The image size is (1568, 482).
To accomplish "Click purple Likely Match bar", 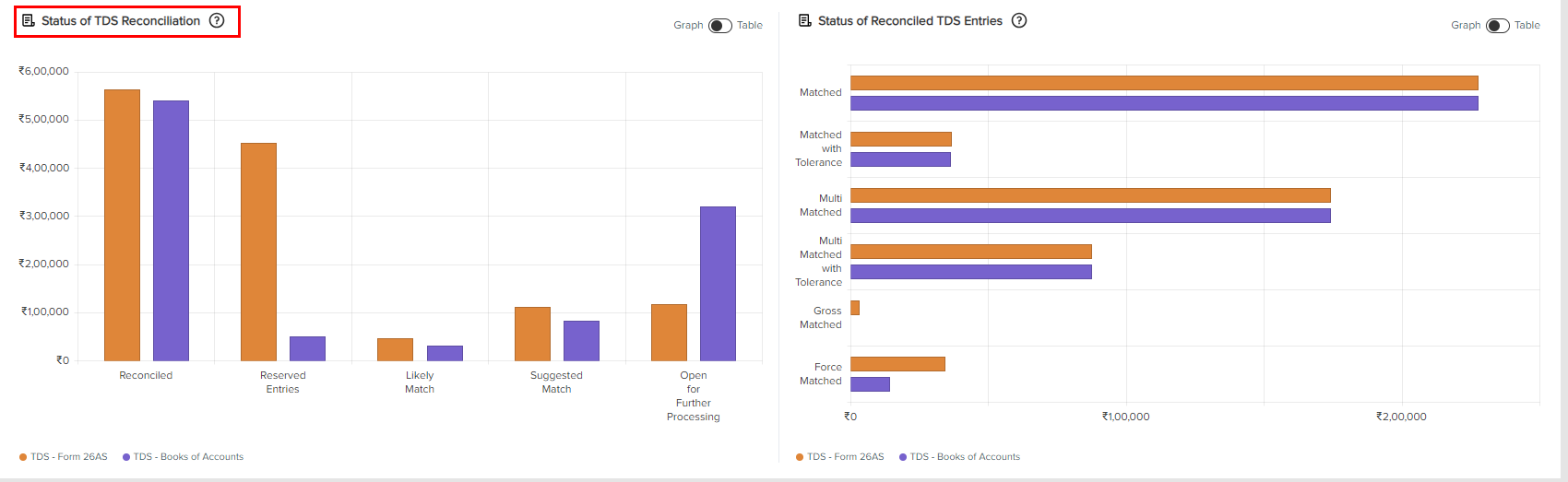I will click(x=445, y=353).
